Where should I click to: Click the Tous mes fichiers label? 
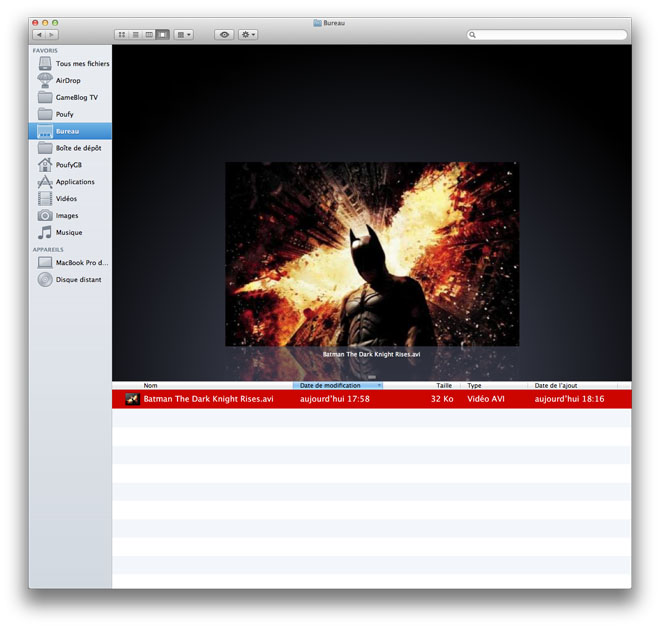(x=82, y=64)
